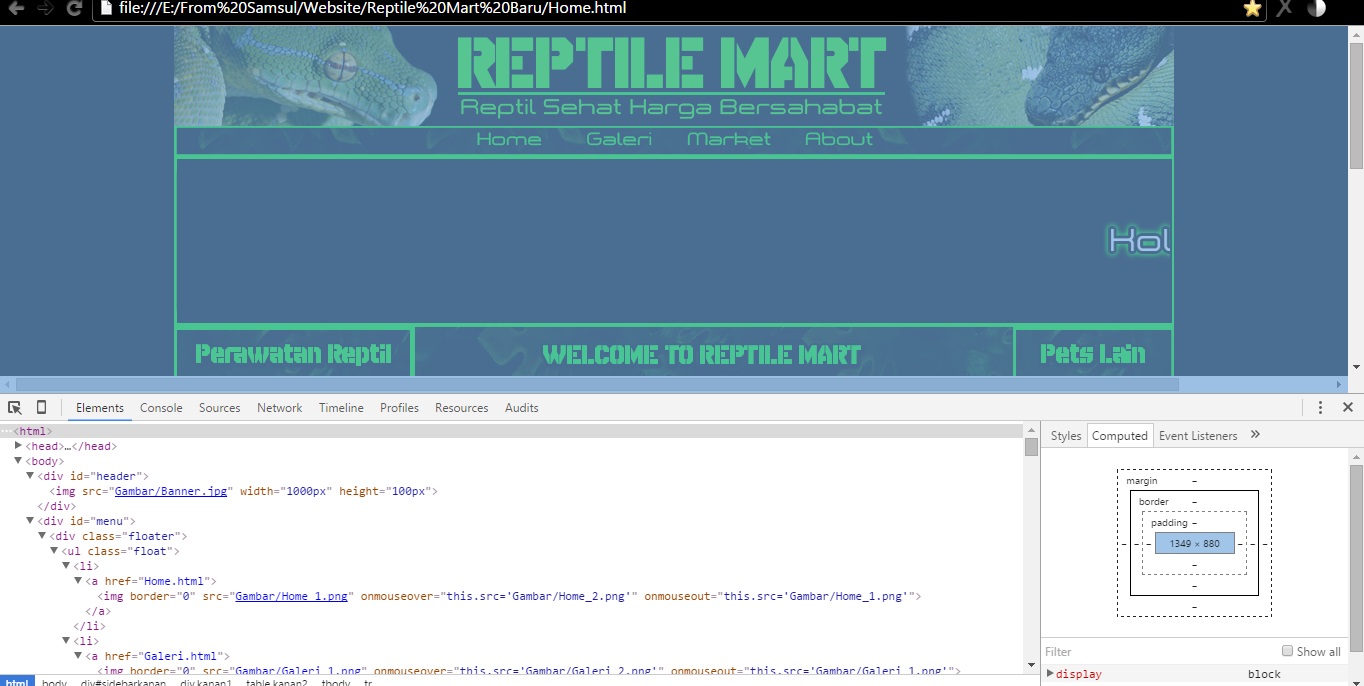
Task: Open the Network panel tab
Action: coord(279,407)
